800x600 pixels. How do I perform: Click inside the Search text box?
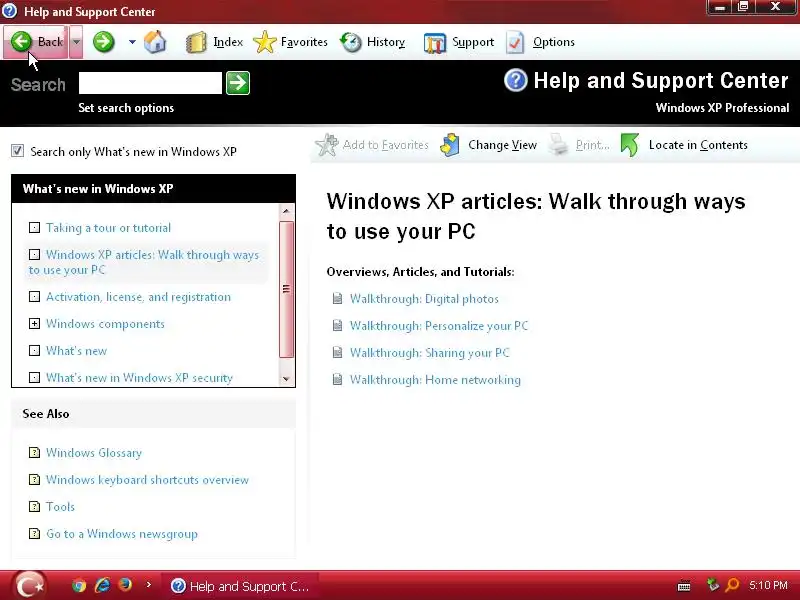pyautogui.click(x=151, y=83)
